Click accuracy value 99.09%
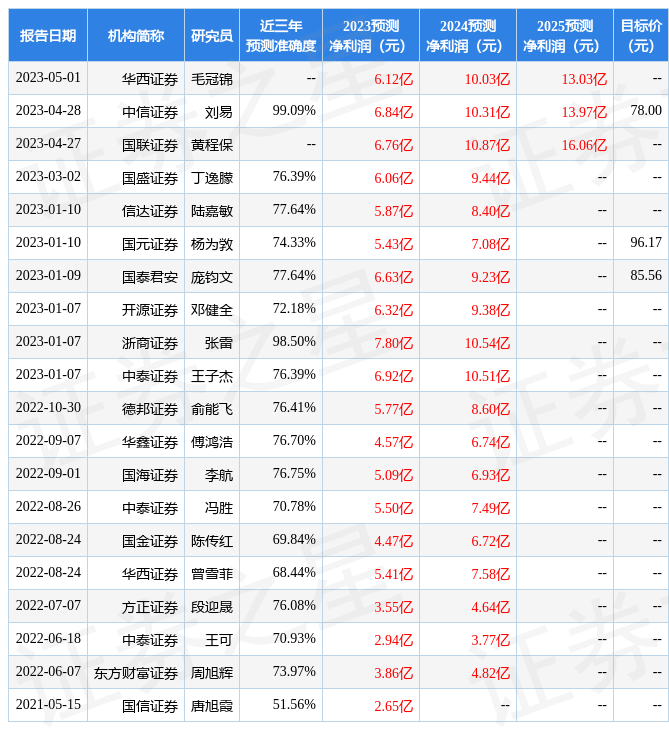The height and width of the screenshot is (730, 669). tap(294, 111)
